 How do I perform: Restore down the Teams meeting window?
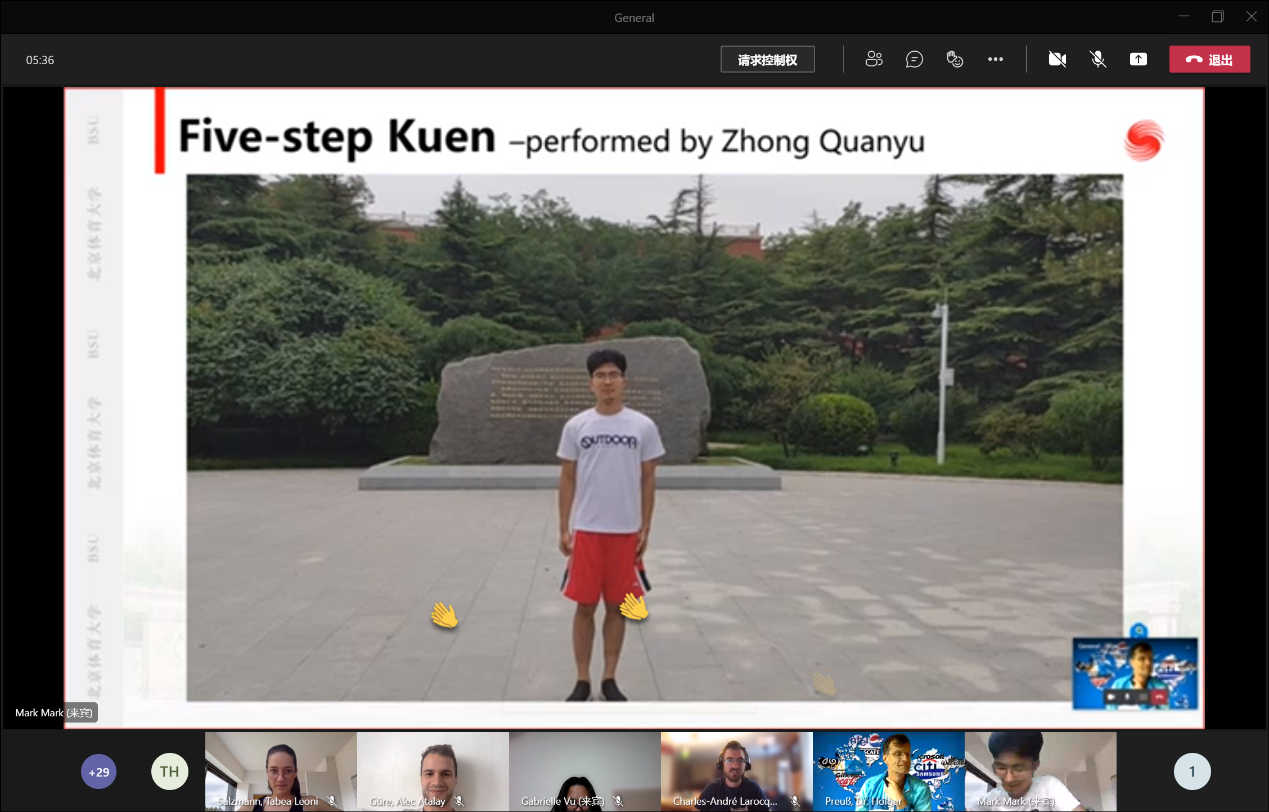[1217, 16]
